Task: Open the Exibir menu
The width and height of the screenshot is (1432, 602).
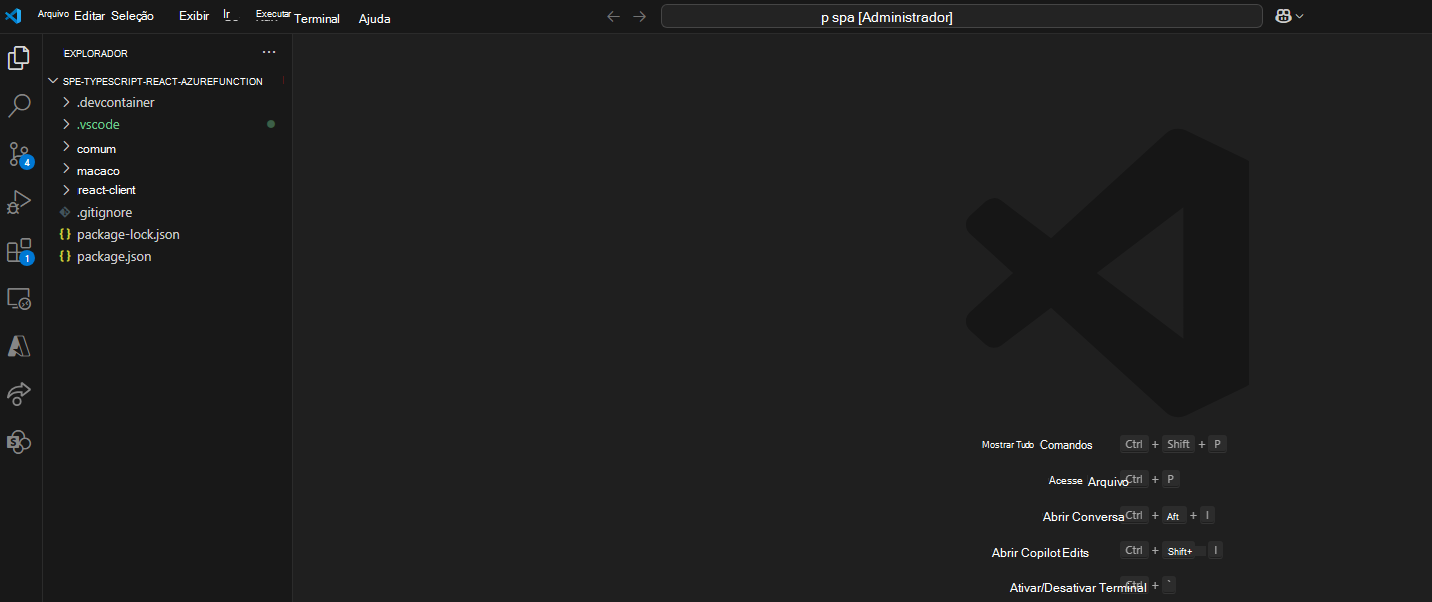Action: pos(194,16)
